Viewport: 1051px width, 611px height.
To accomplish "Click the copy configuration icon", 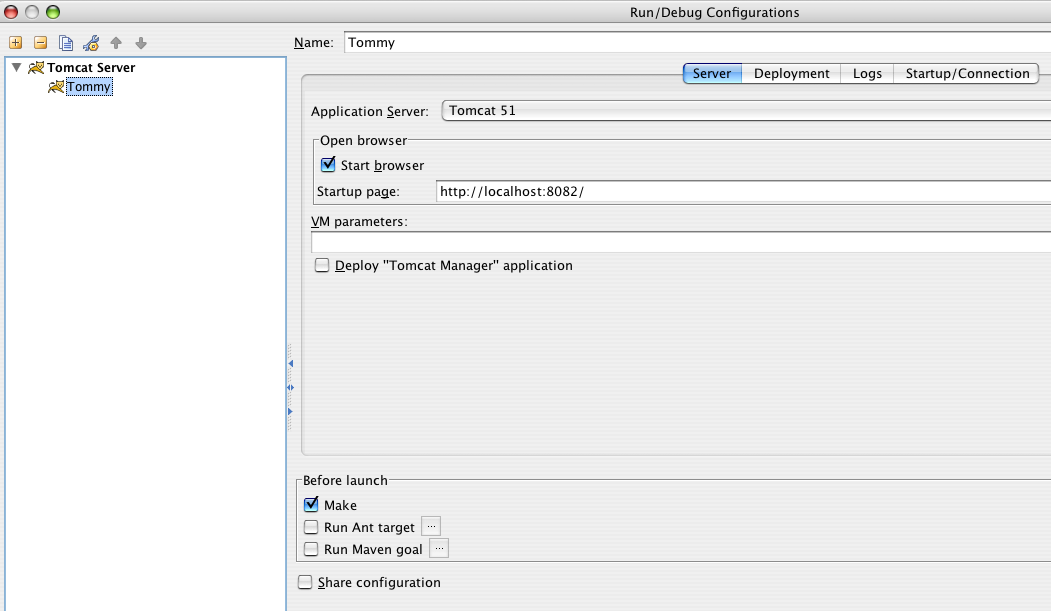I will click(66, 43).
